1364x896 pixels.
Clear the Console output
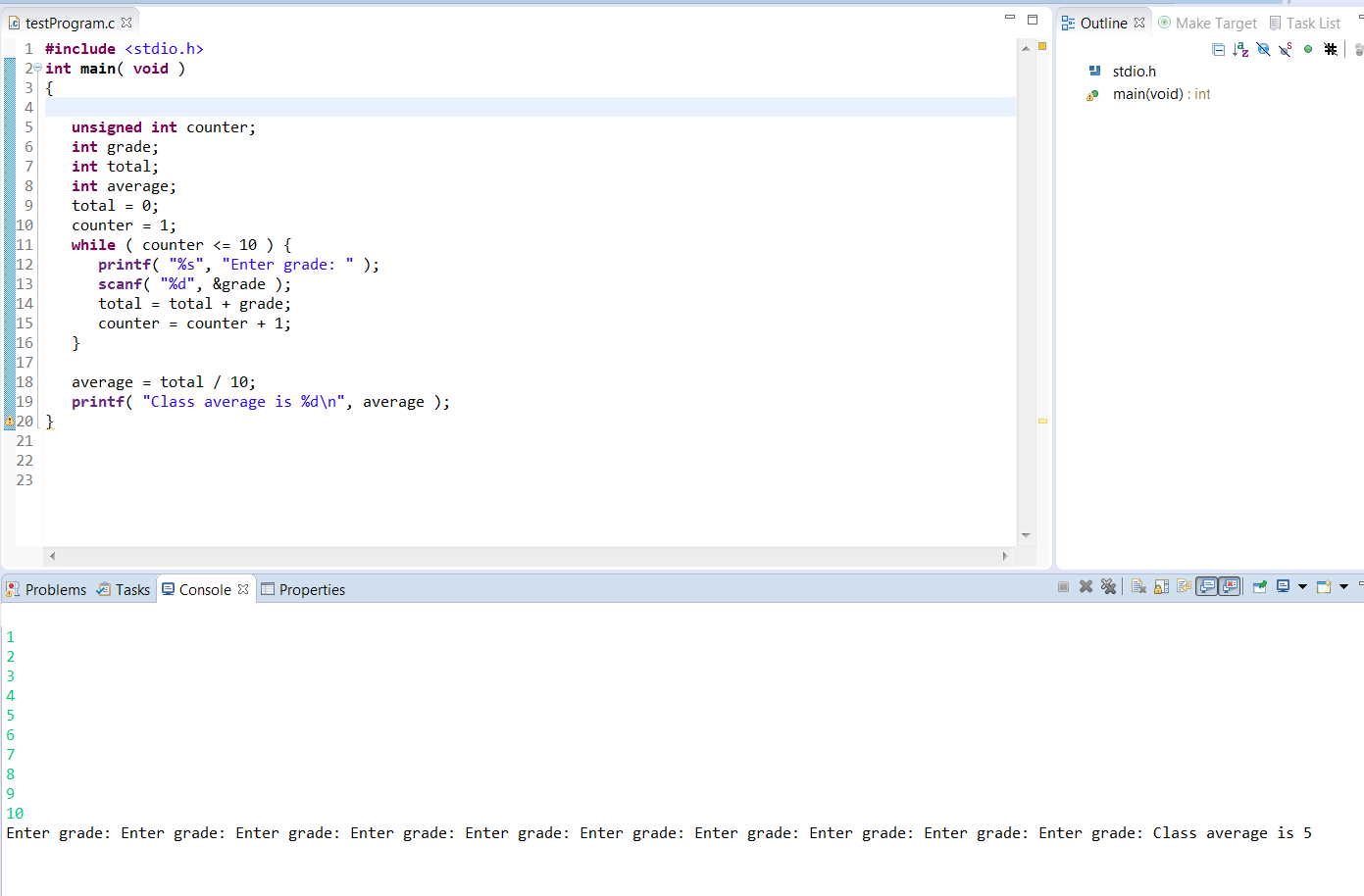(x=1138, y=586)
